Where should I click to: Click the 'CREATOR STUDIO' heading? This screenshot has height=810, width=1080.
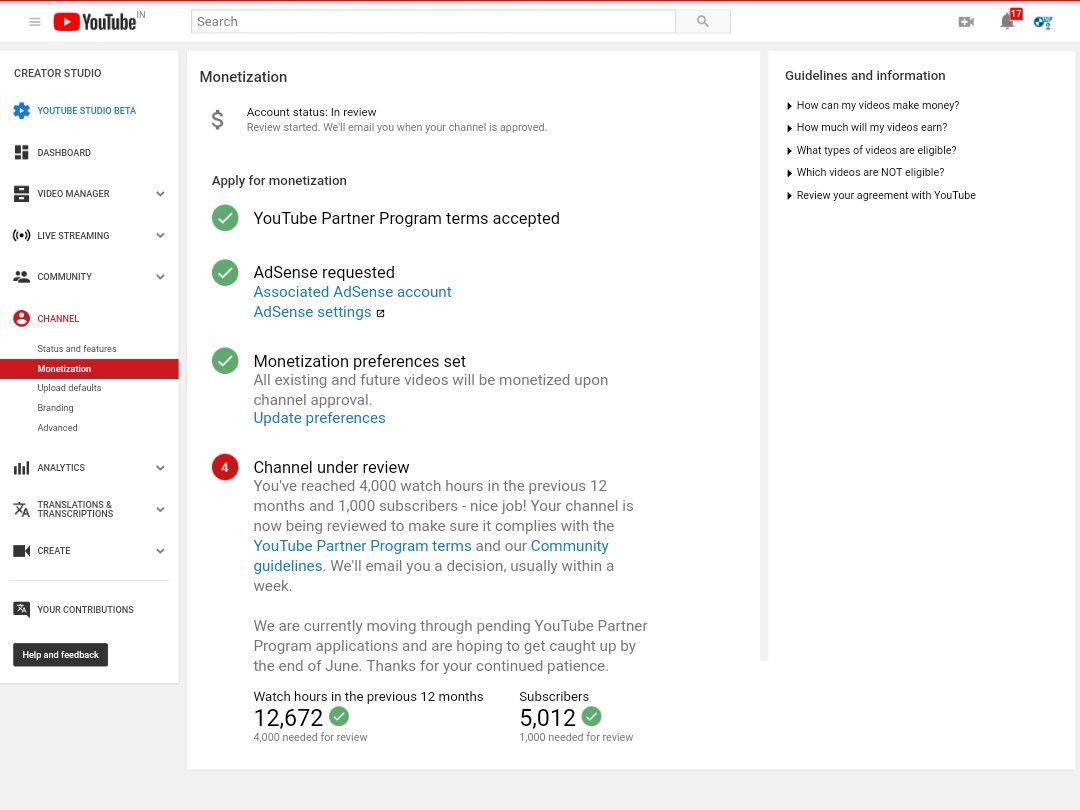[57, 73]
